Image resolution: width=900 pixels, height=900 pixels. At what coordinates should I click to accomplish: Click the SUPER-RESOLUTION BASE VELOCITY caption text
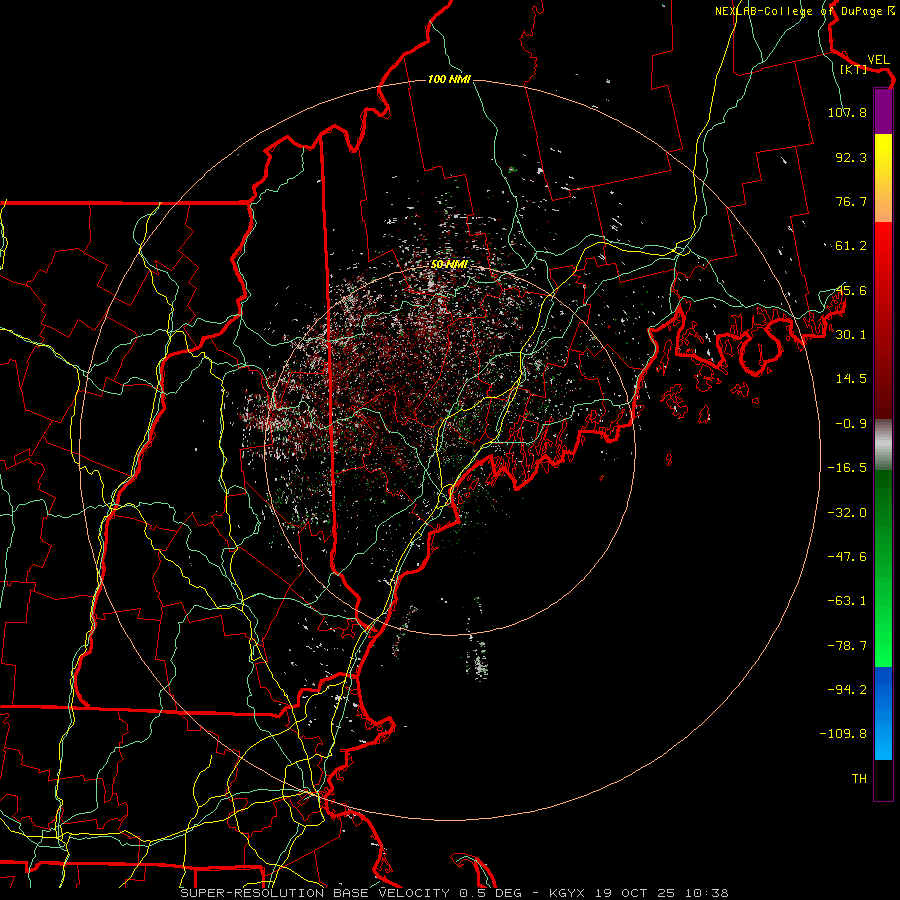[316, 893]
